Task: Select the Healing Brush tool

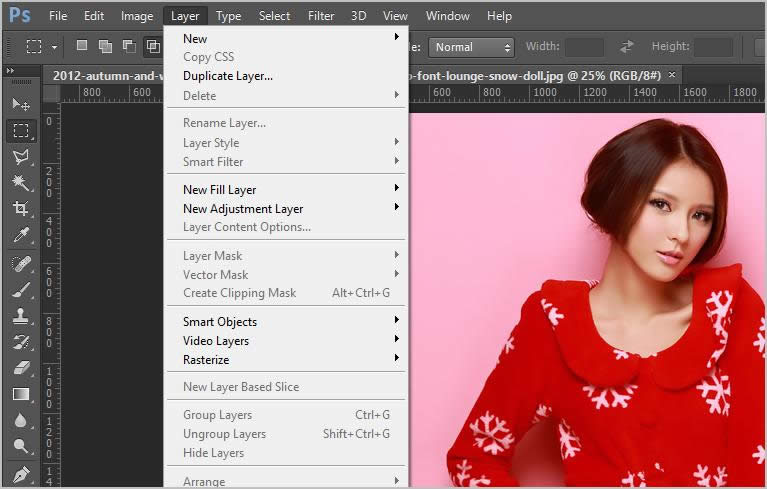Action: [x=20, y=264]
